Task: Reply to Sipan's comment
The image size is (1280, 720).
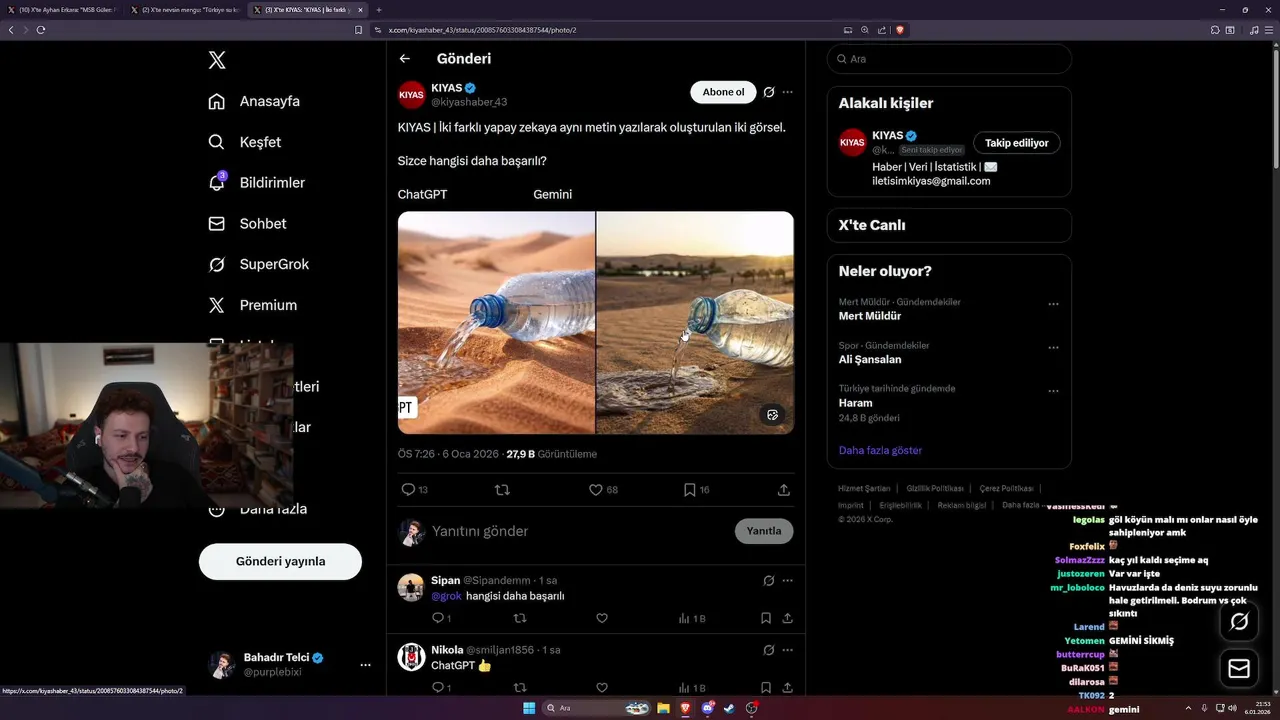Action: (x=440, y=618)
